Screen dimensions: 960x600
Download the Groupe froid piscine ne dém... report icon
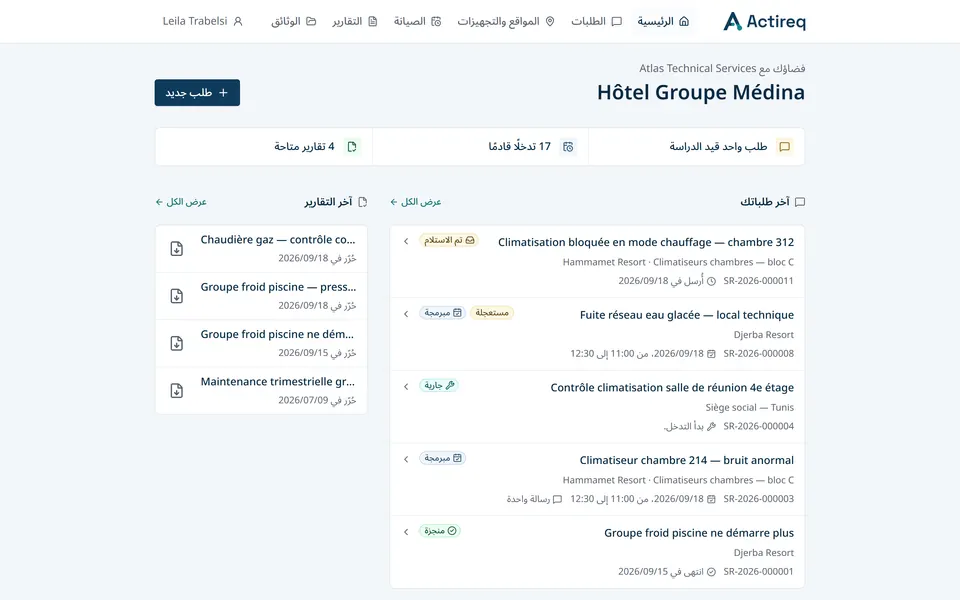coord(176,343)
